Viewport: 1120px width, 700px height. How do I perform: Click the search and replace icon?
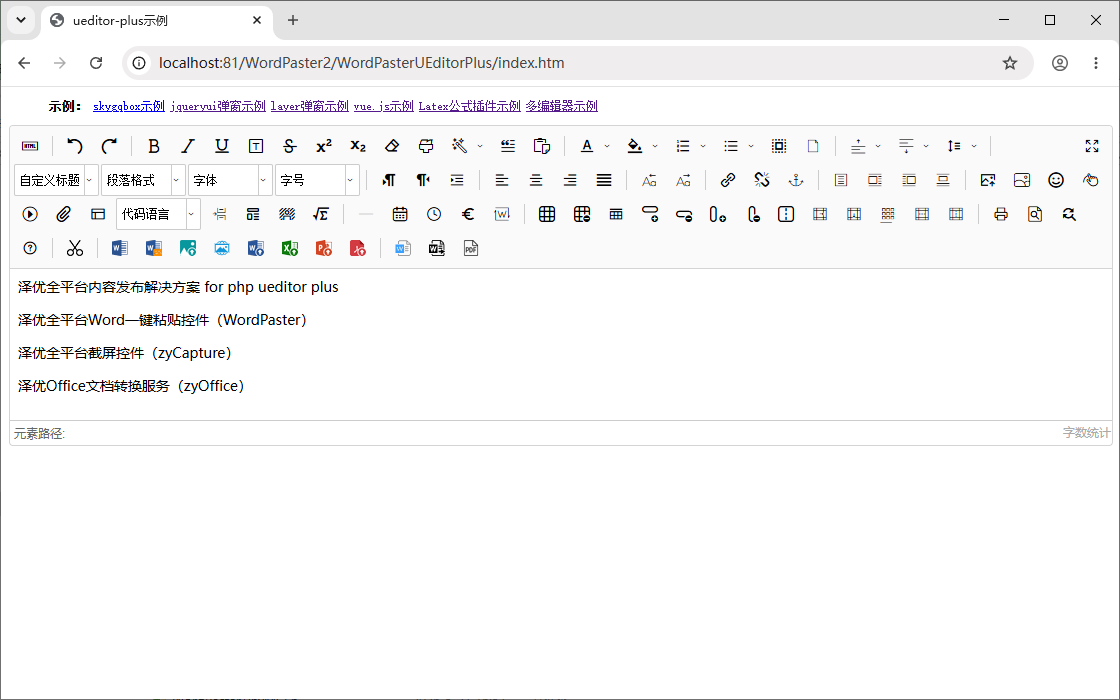tap(1069, 214)
